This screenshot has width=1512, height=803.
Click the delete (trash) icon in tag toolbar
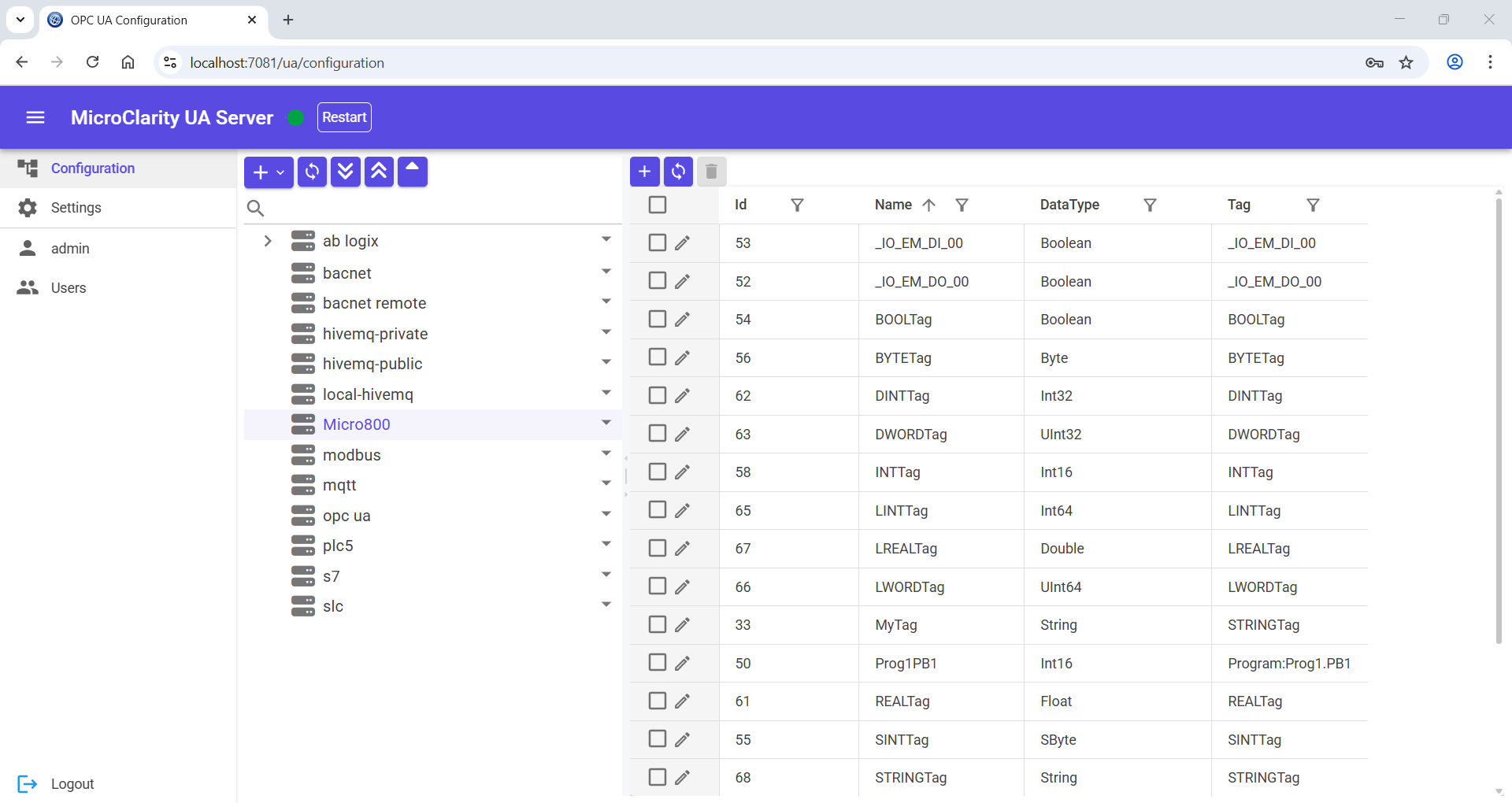point(711,172)
